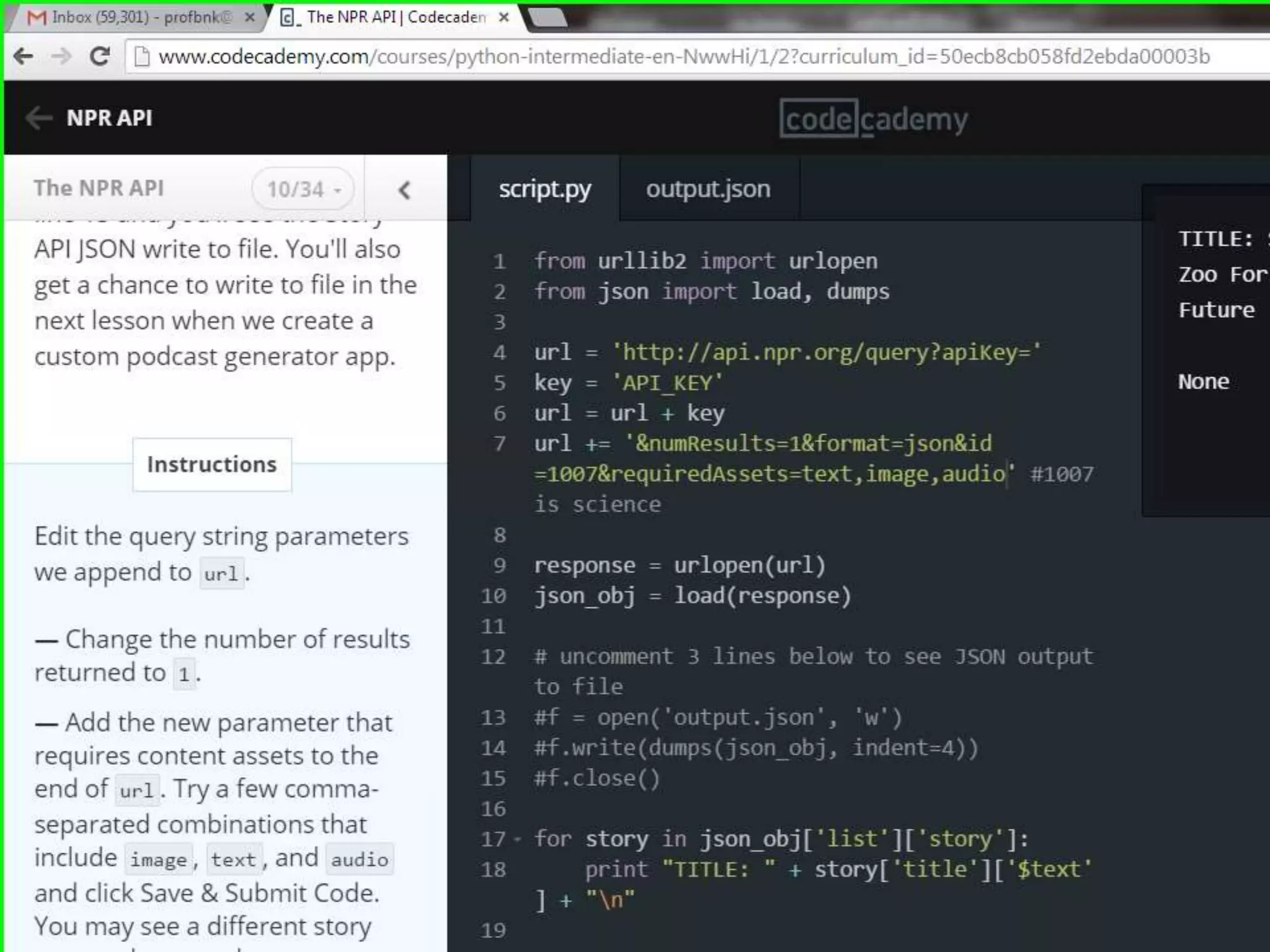Collapse the lesson panel with chevron
1270x952 pixels.
[x=404, y=190]
